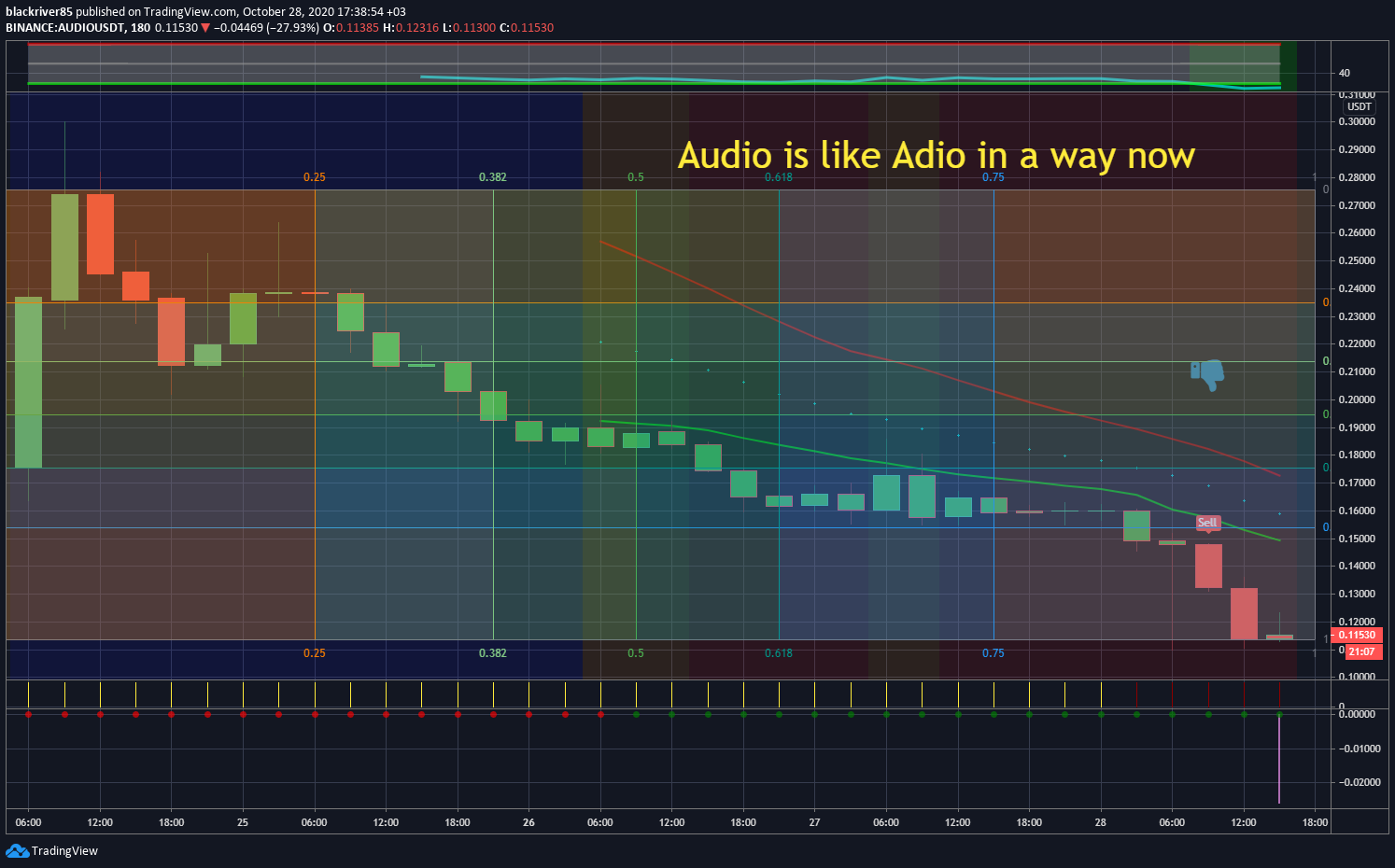Click the 0.382 Fibonacci label above the chart
This screenshot has height=868, width=1395.
(x=493, y=177)
